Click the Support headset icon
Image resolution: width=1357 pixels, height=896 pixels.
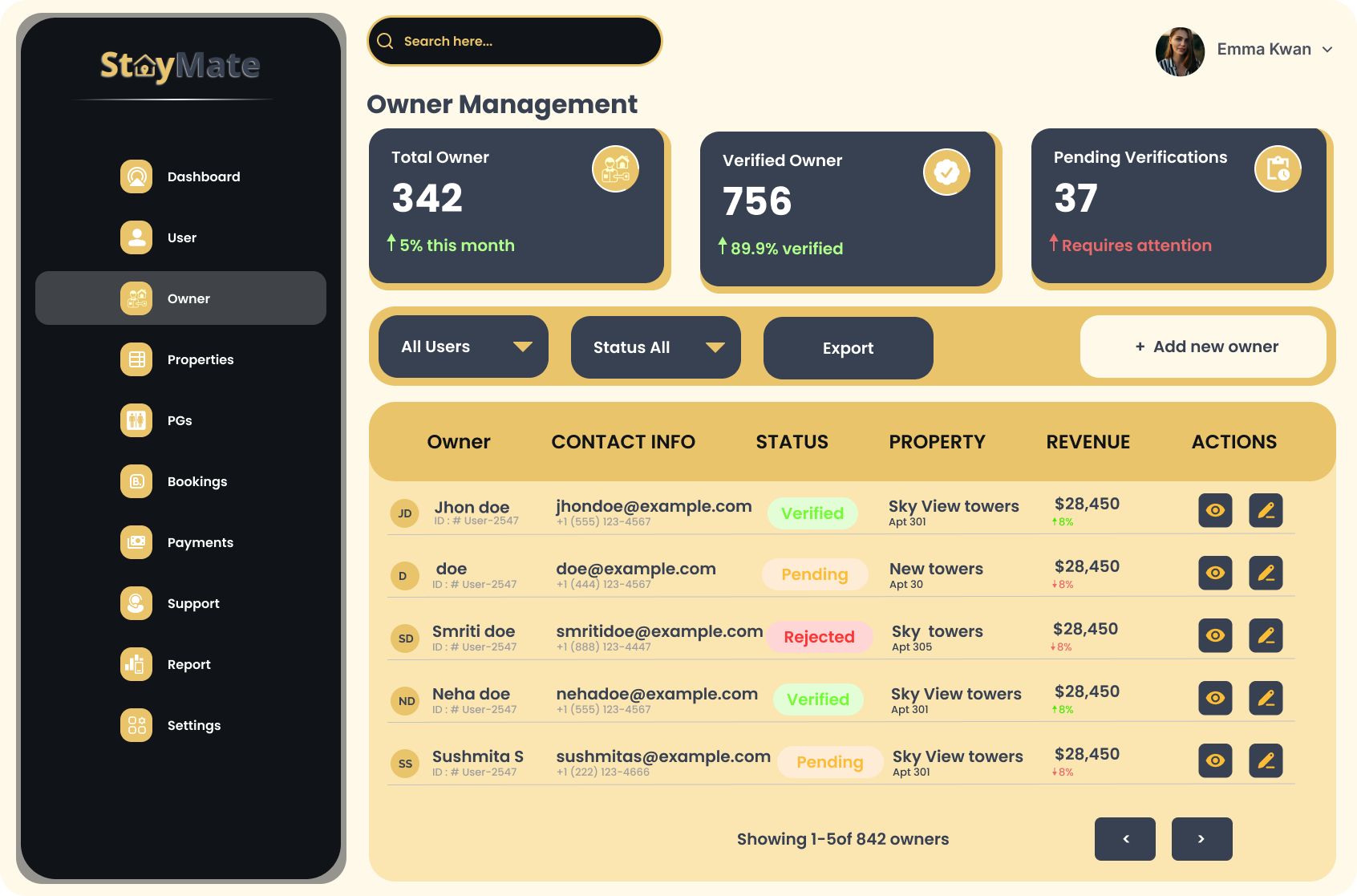pos(136,603)
